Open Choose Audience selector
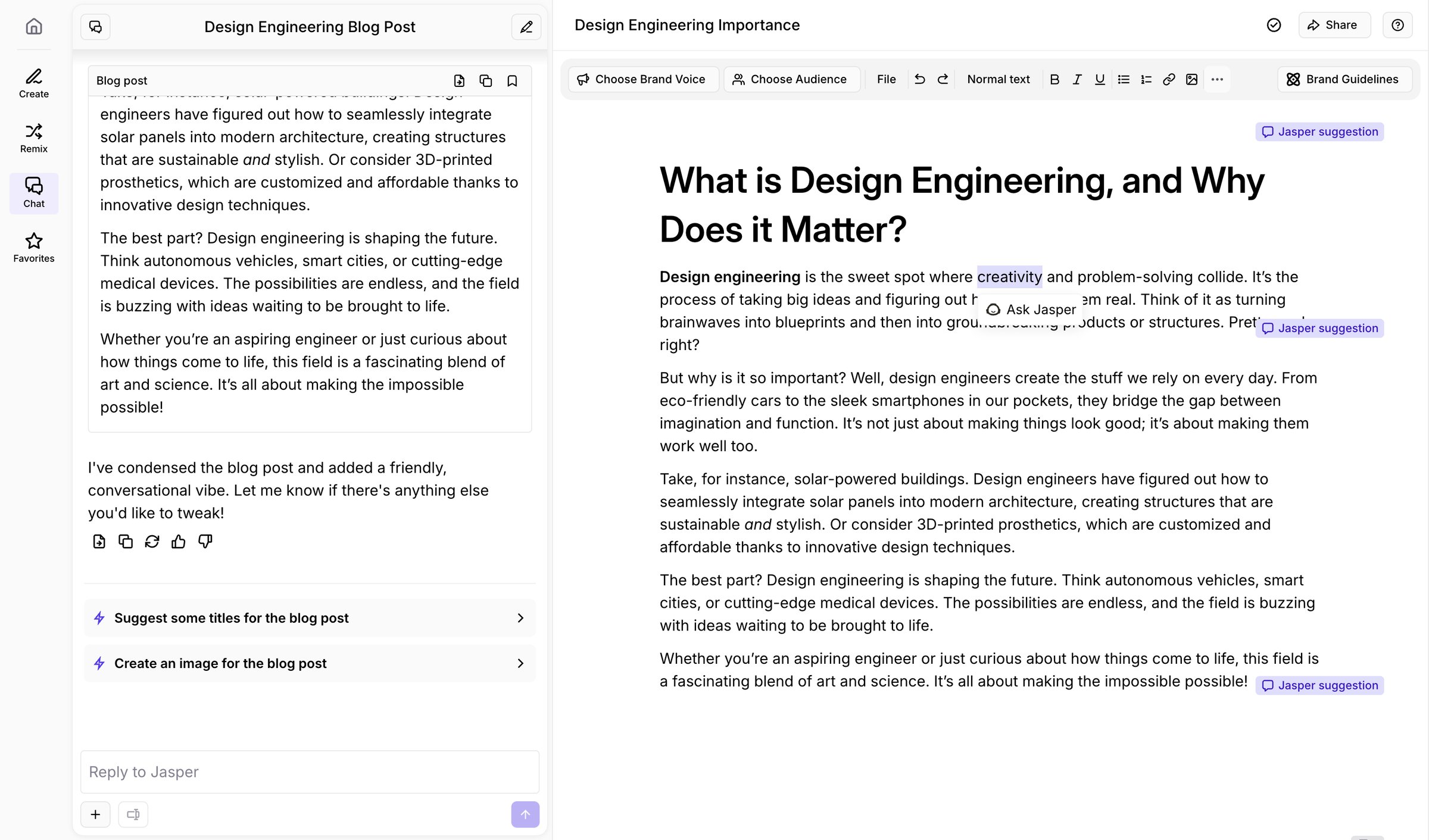 792,79
